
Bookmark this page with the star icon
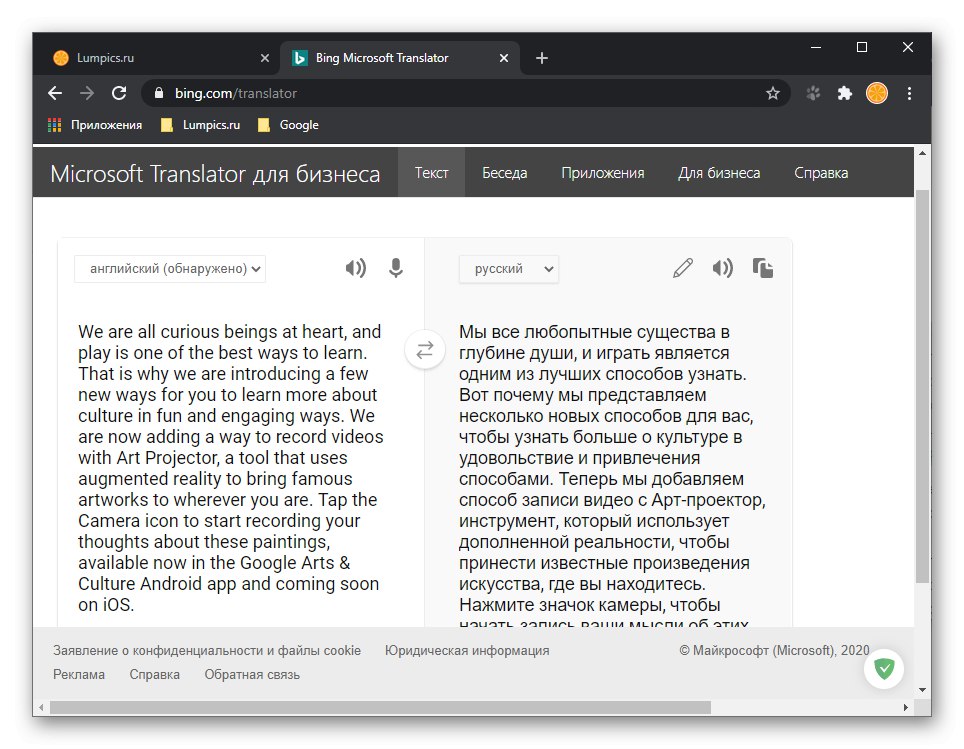coord(773,93)
